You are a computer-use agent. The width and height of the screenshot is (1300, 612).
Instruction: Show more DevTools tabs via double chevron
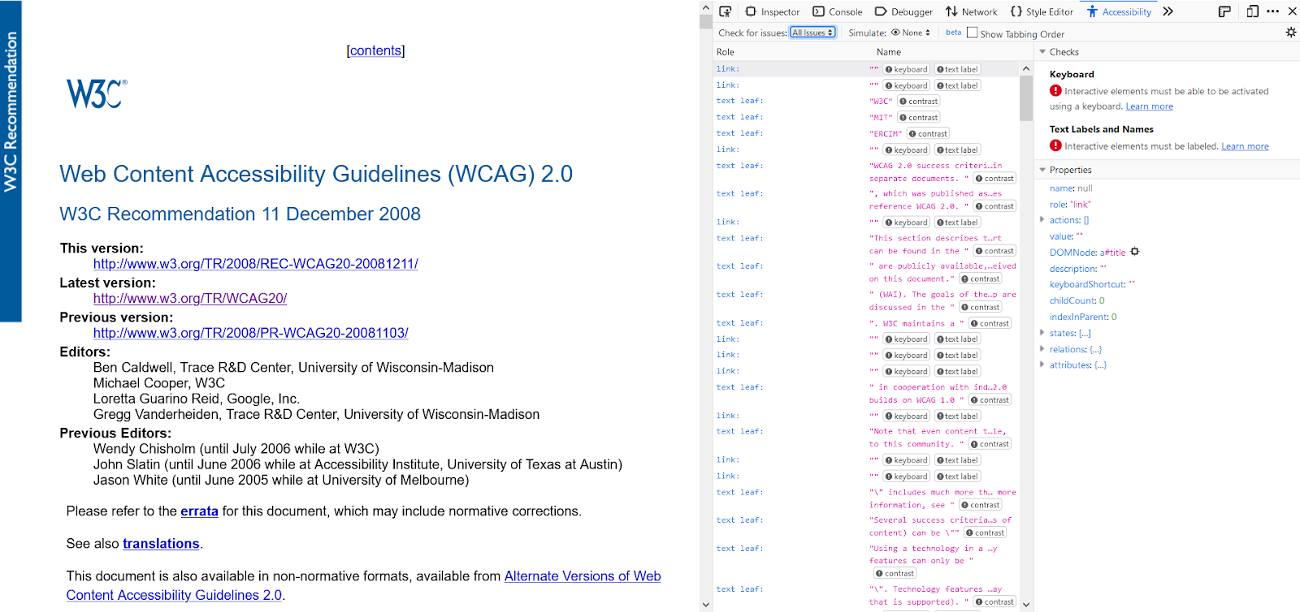coord(1168,12)
